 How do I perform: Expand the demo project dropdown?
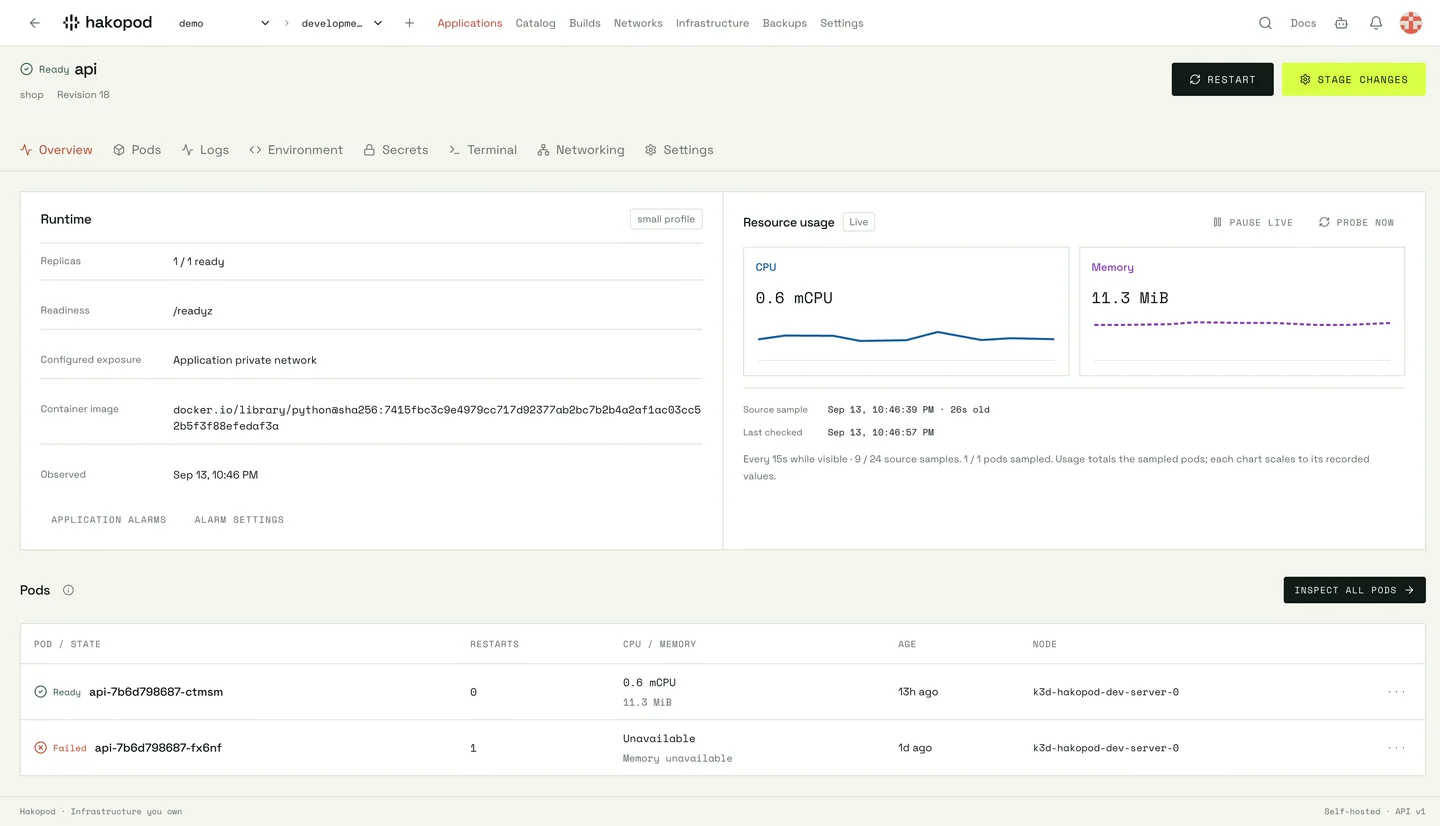pos(224,23)
